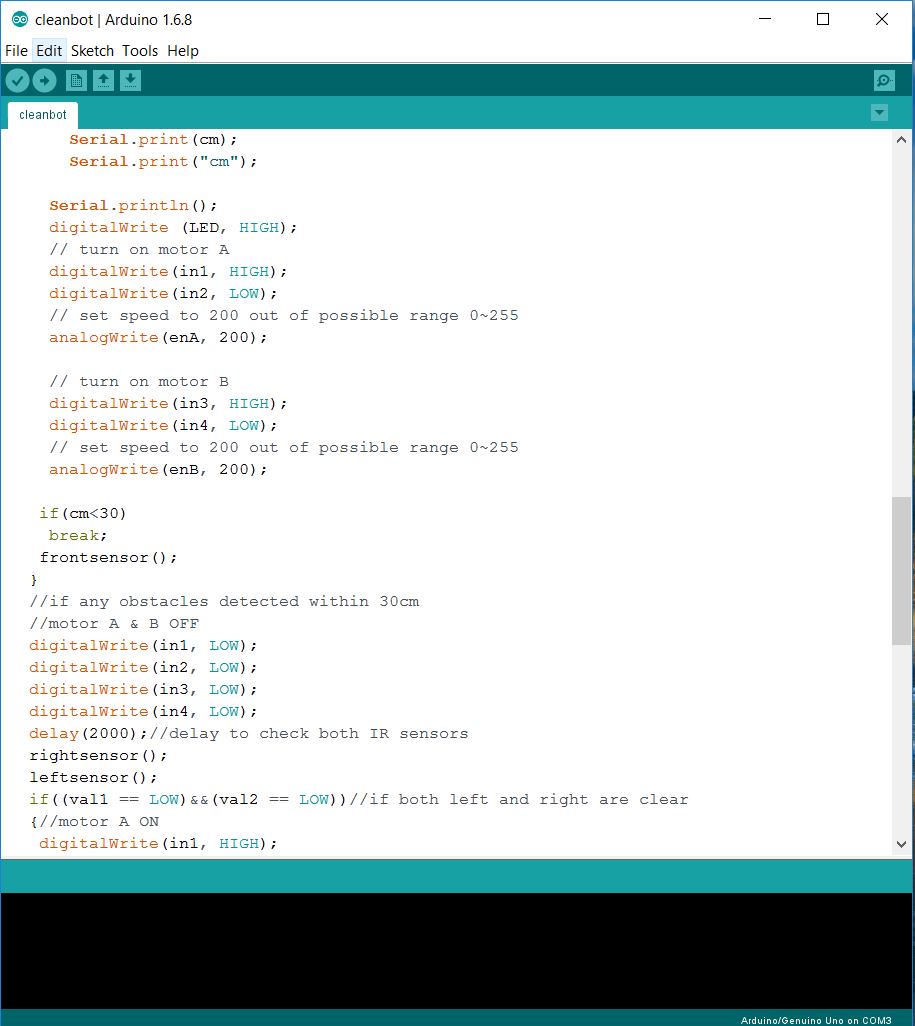Save the sketch with down-arrow icon
Viewport: 915px width, 1026px height.
(130, 80)
